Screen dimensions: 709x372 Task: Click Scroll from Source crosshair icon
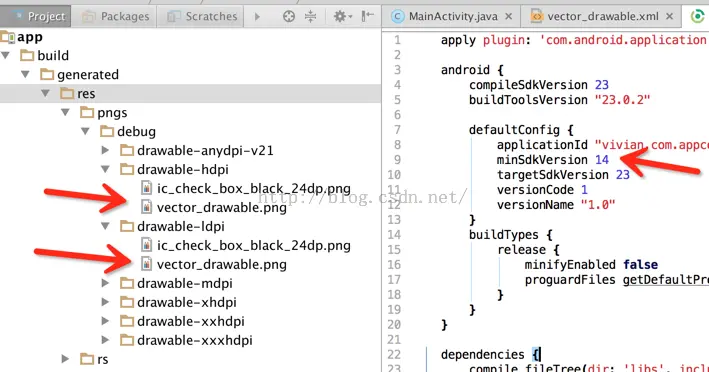tap(288, 17)
